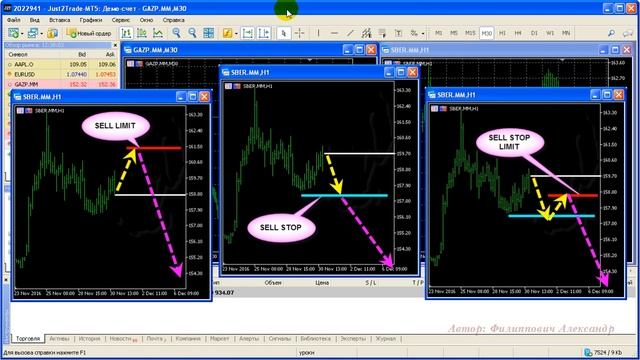Image resolution: width=640 pixels, height=360 pixels.
Task: Toggle chart auto scroll icon
Action: (x=247, y=33)
